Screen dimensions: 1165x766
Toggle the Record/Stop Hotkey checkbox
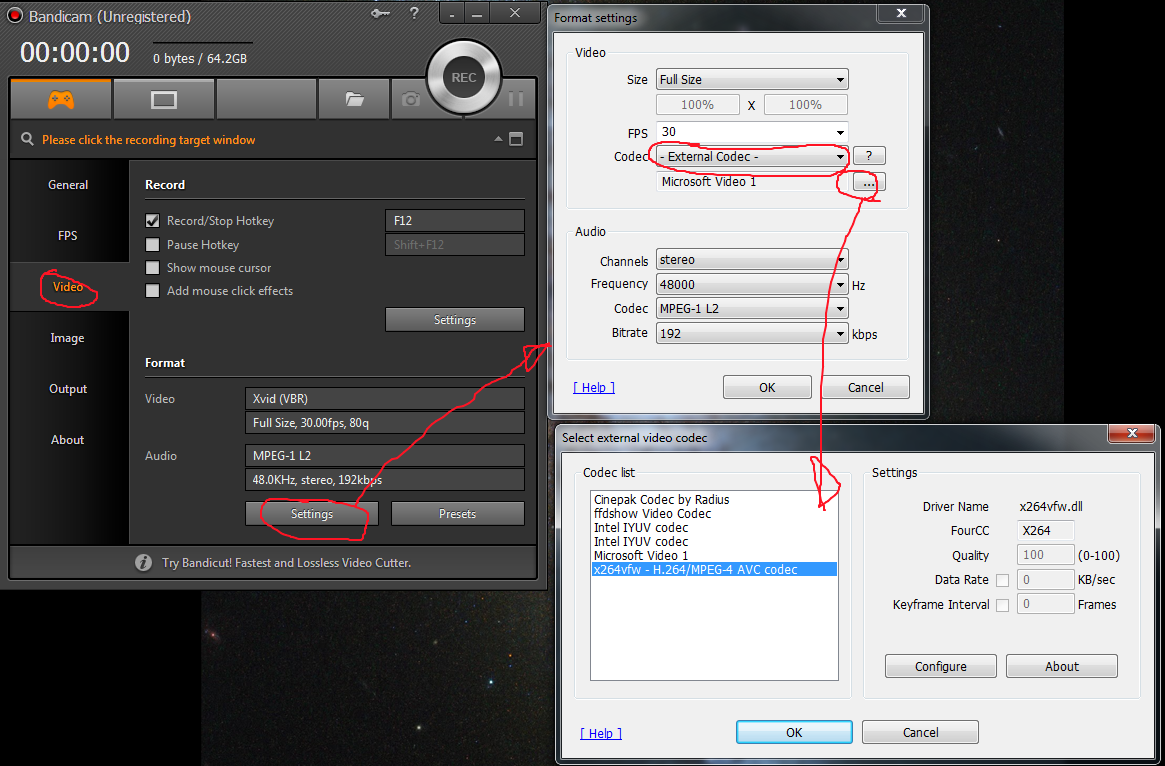[x=152, y=221]
